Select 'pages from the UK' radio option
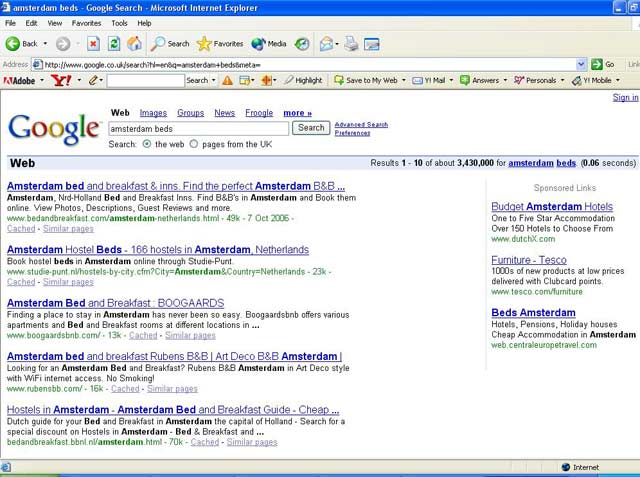 194,144
